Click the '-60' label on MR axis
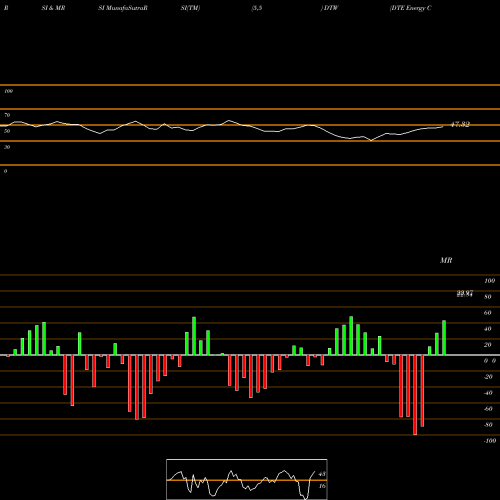 pos(488,409)
